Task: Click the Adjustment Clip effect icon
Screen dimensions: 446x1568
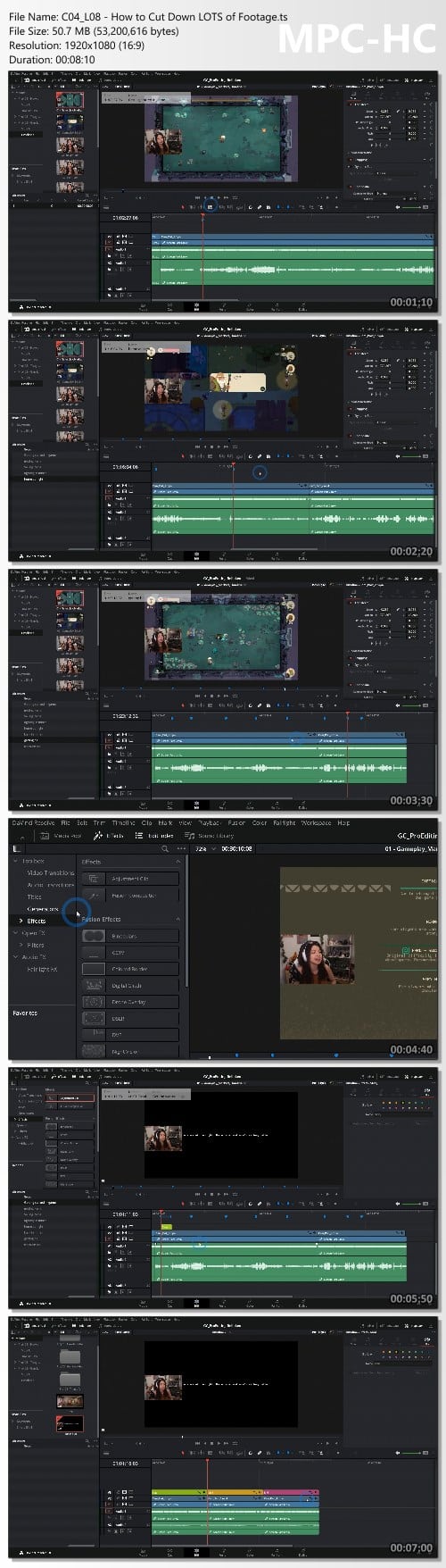Action: [x=94, y=878]
